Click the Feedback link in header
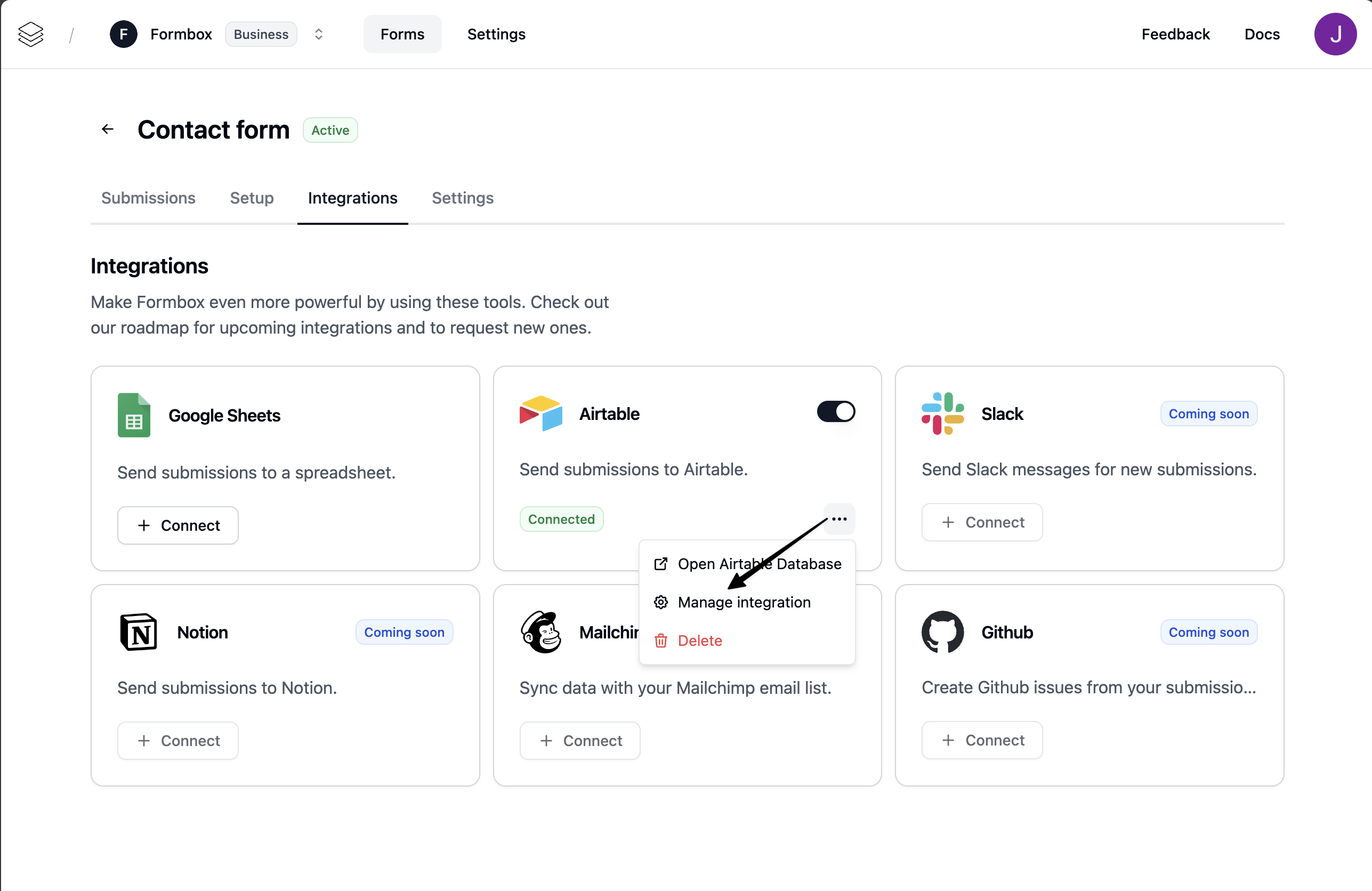Viewport: 1372px width, 891px height. click(x=1175, y=34)
